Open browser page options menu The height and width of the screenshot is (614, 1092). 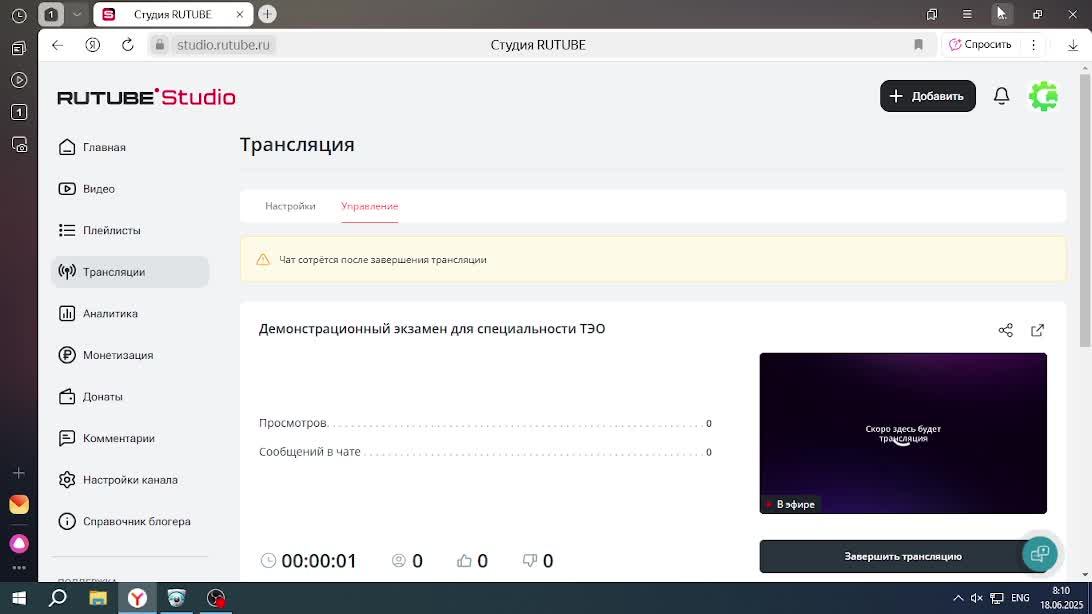1034,45
